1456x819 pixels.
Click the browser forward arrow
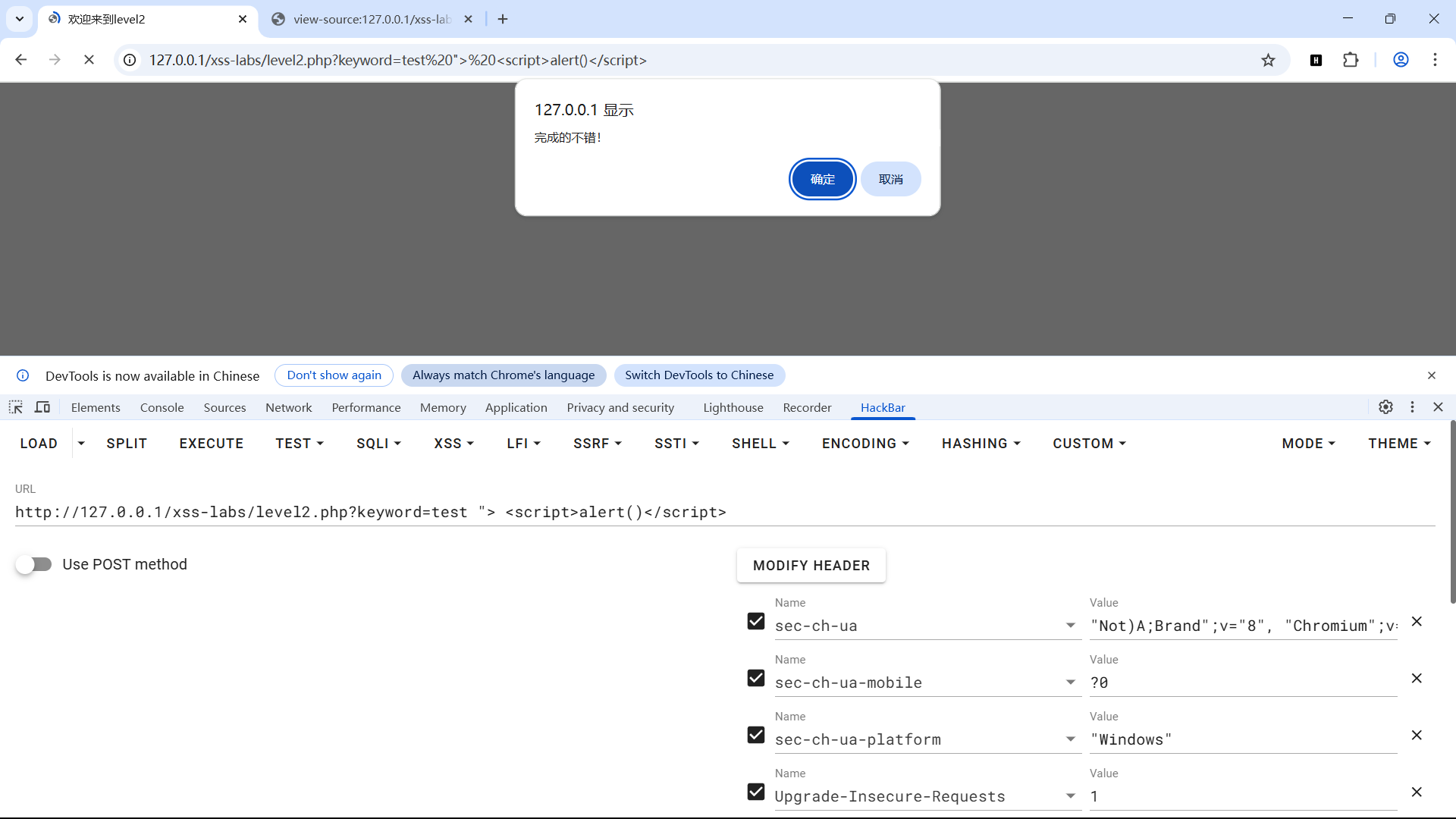pos(55,60)
